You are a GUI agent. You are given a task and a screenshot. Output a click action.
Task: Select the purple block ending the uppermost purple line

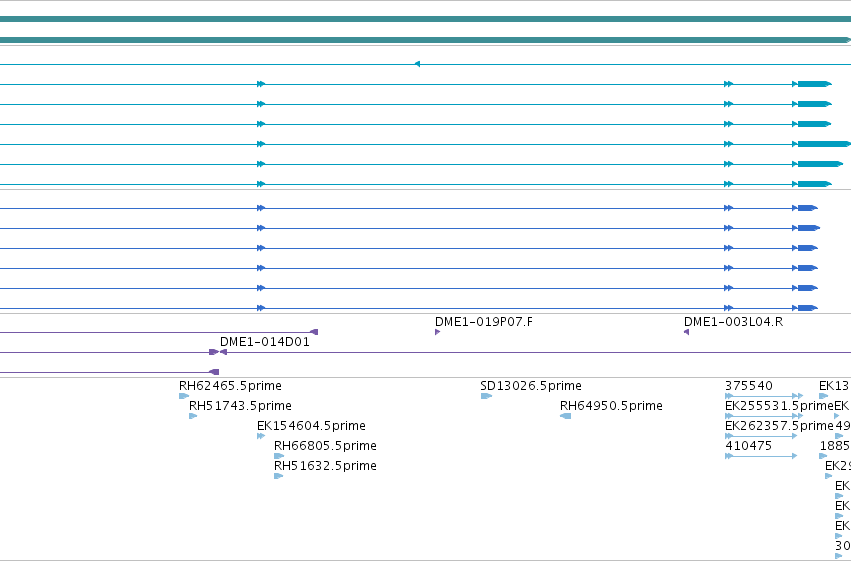point(314,332)
